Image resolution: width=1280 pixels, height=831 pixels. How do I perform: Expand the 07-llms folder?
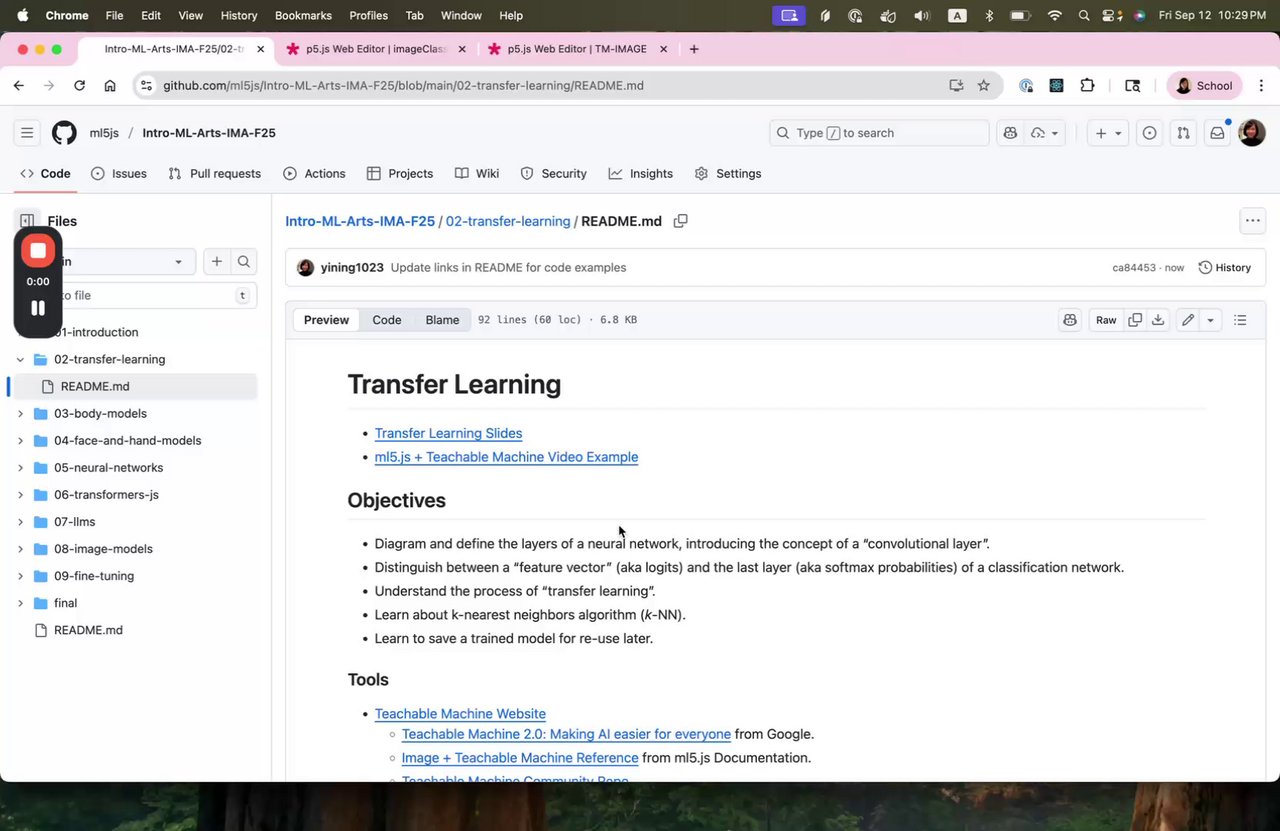pos(20,522)
